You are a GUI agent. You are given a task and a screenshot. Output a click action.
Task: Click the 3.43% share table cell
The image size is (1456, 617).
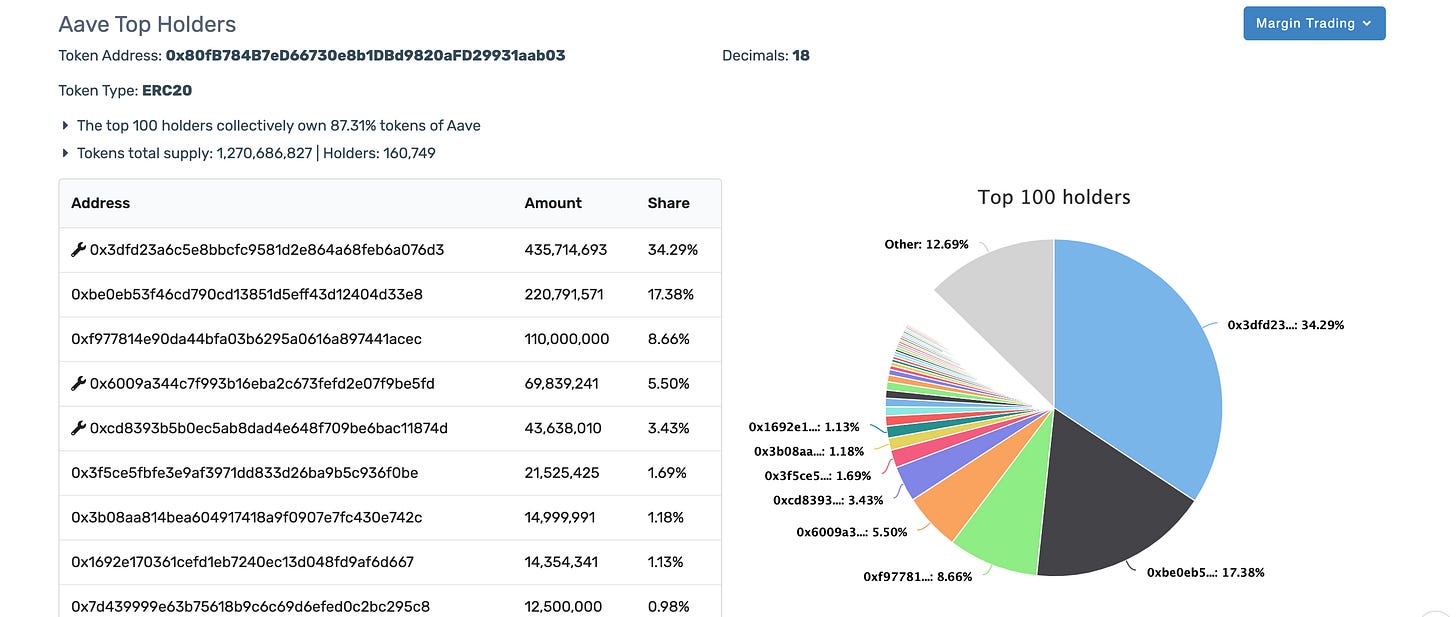669,428
